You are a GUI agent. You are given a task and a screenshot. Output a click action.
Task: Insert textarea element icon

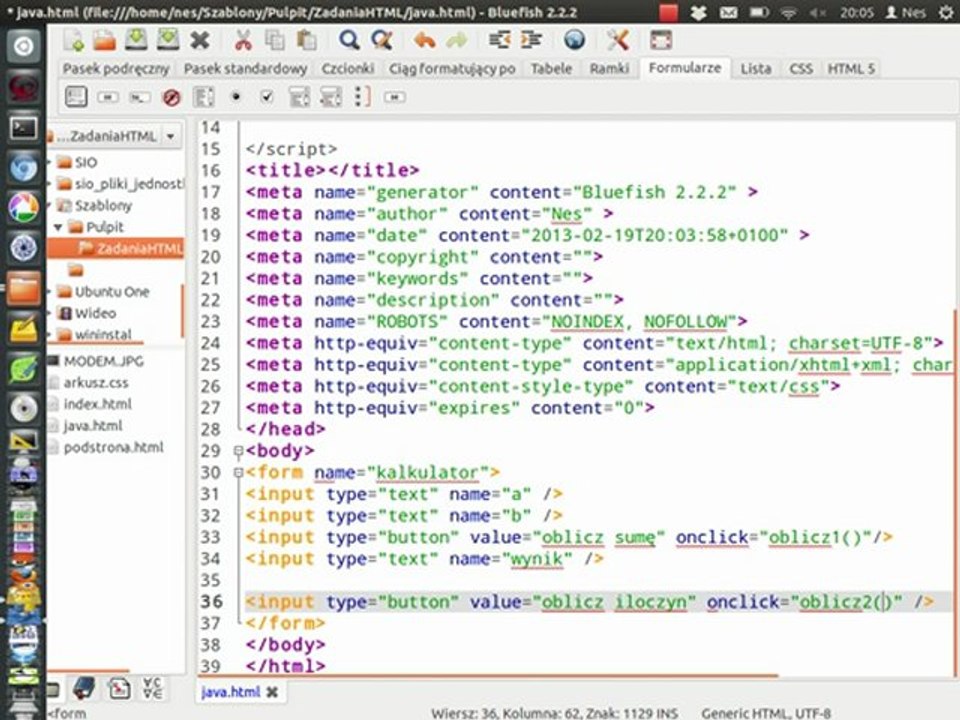coord(203,97)
